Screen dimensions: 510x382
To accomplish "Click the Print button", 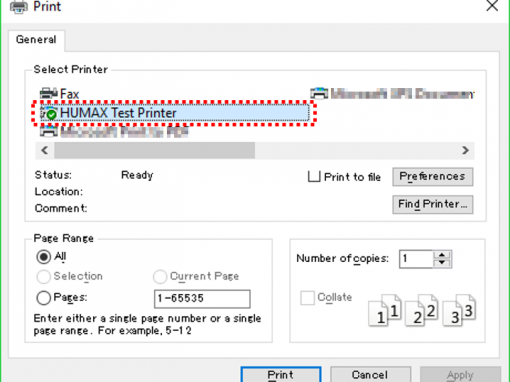I will pos(281,375).
